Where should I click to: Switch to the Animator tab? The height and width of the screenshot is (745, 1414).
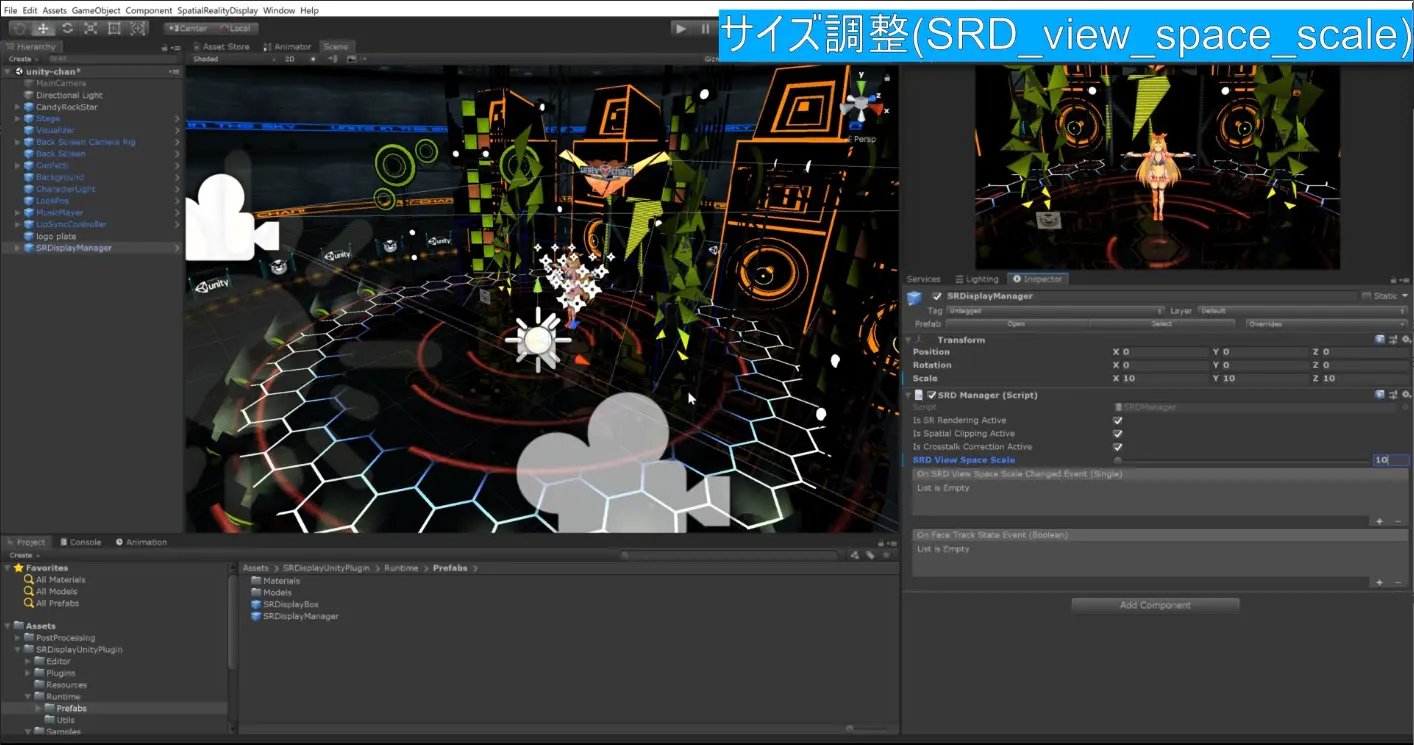tap(287, 46)
